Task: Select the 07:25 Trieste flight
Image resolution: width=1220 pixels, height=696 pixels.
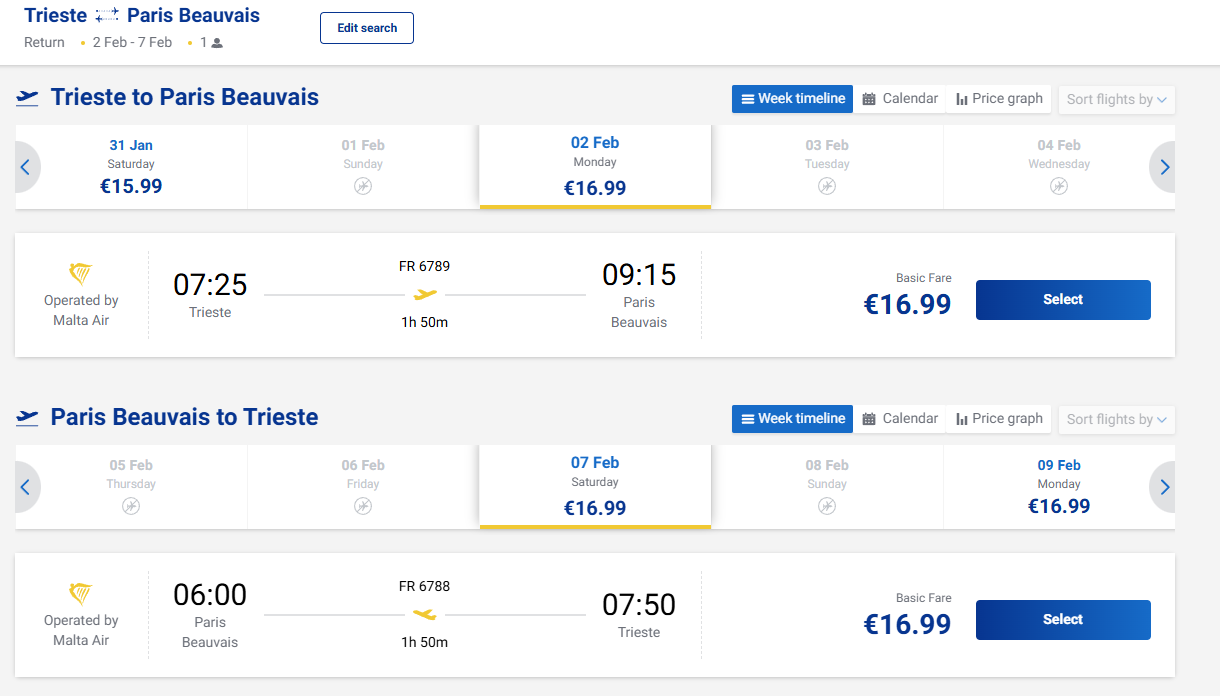Action: coord(1062,300)
